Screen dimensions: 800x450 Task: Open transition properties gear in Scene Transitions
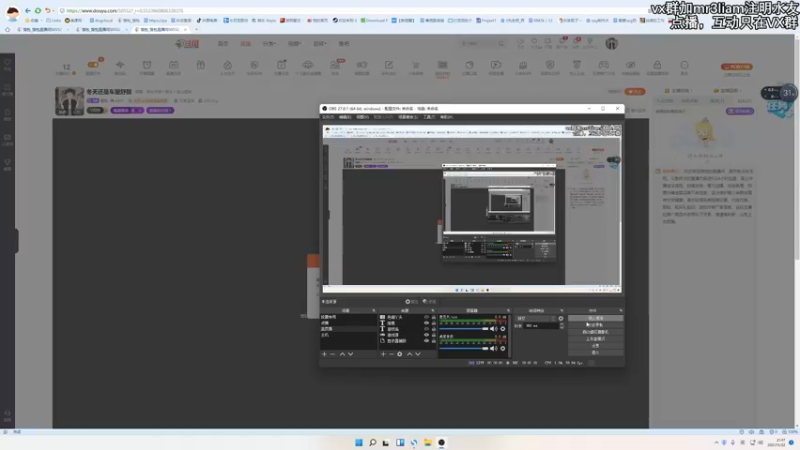click(x=561, y=318)
